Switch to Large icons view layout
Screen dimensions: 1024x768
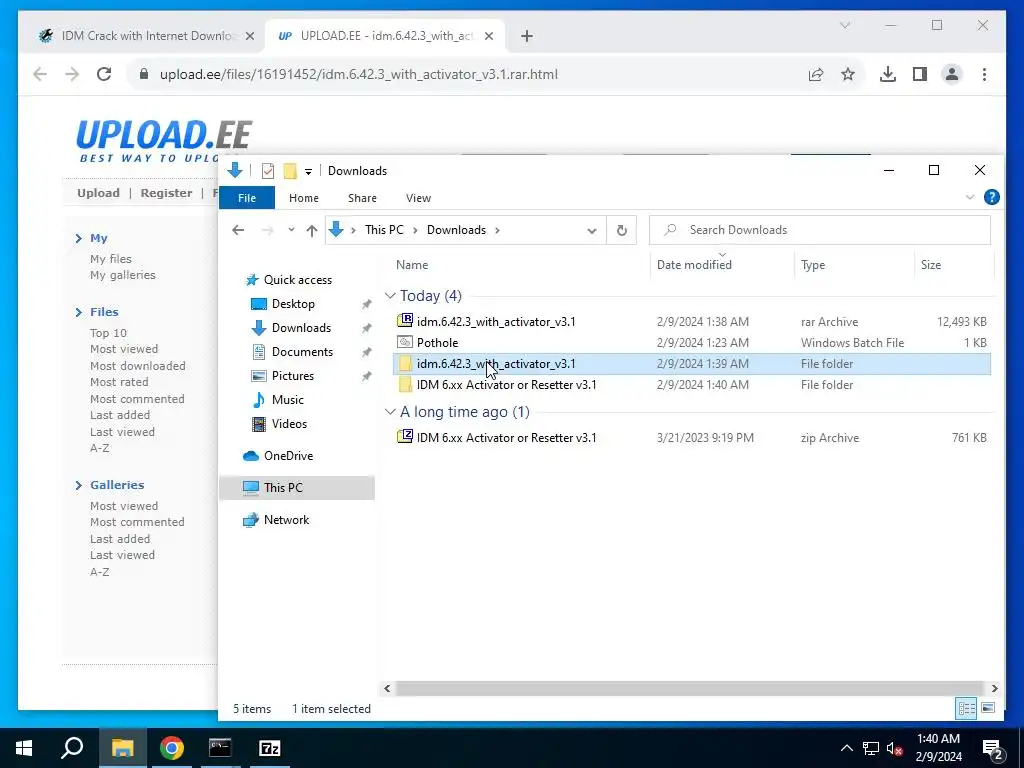click(988, 708)
